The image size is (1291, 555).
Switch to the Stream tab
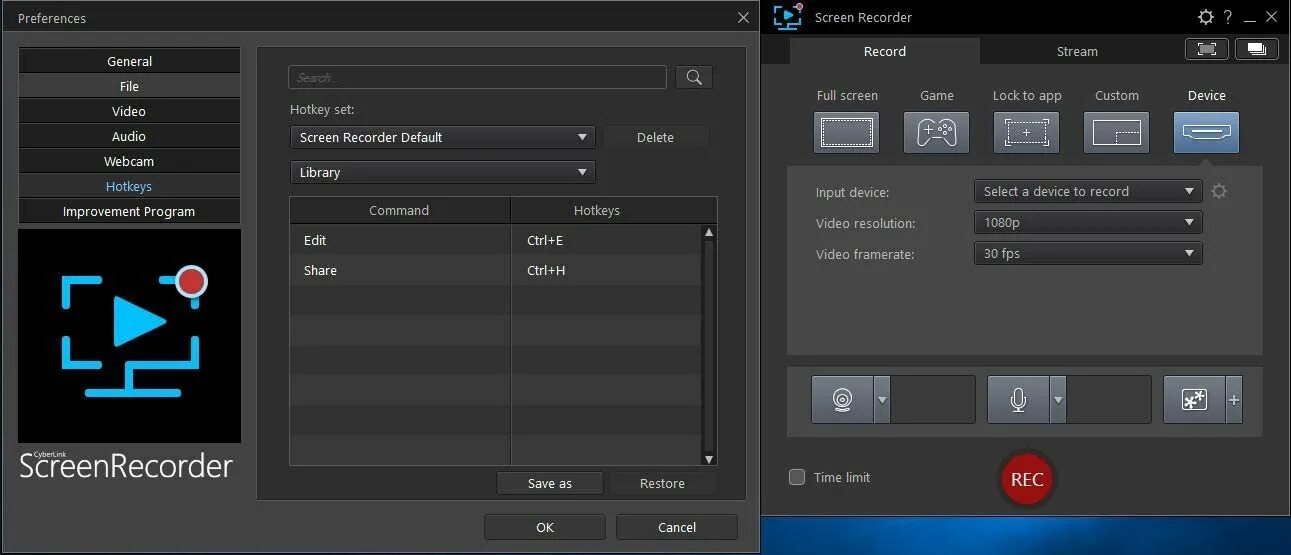(1077, 51)
